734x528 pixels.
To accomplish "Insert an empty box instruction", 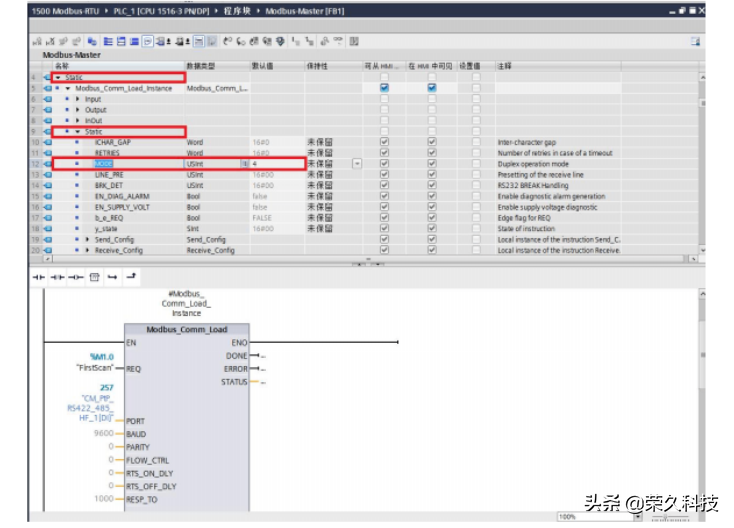I will tap(94, 276).
